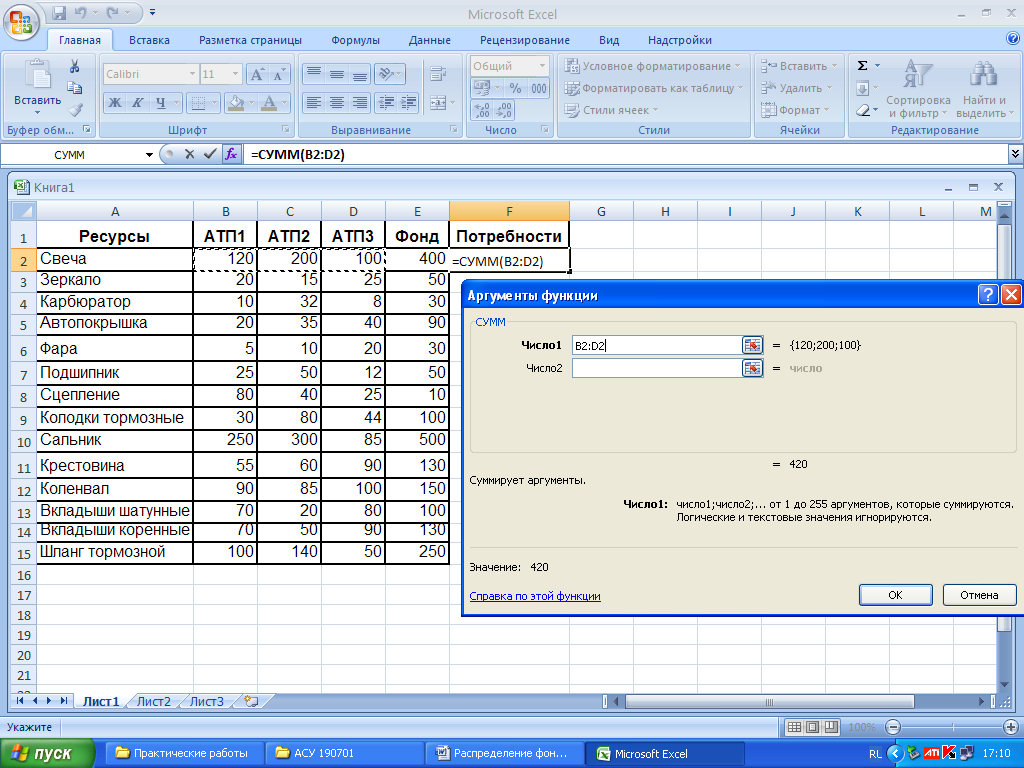The width and height of the screenshot is (1024, 768).
Task: Click the Borders icon
Action: click(199, 103)
